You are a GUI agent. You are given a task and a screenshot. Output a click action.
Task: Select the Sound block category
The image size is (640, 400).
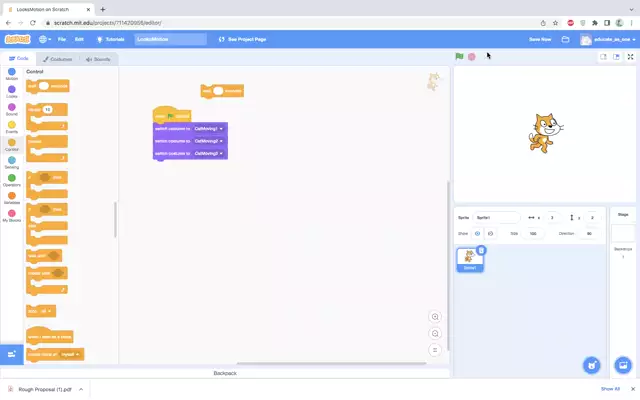(11, 109)
